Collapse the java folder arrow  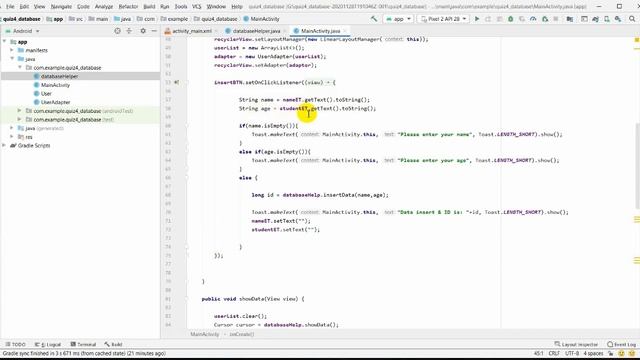click(12, 59)
